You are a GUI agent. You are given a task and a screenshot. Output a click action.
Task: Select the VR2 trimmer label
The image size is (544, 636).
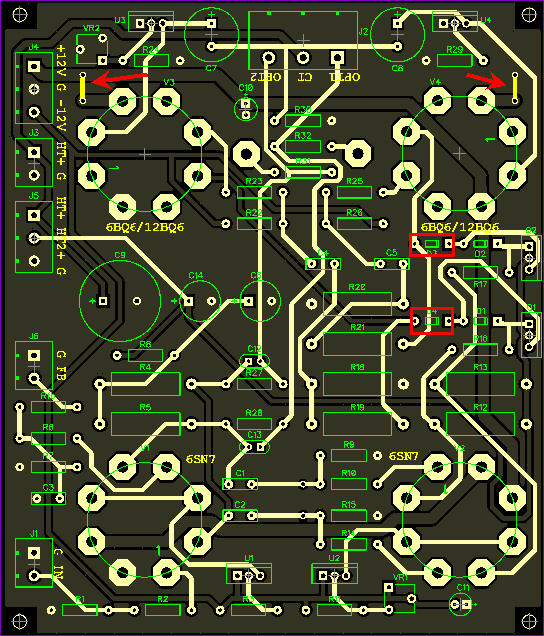(x=91, y=28)
